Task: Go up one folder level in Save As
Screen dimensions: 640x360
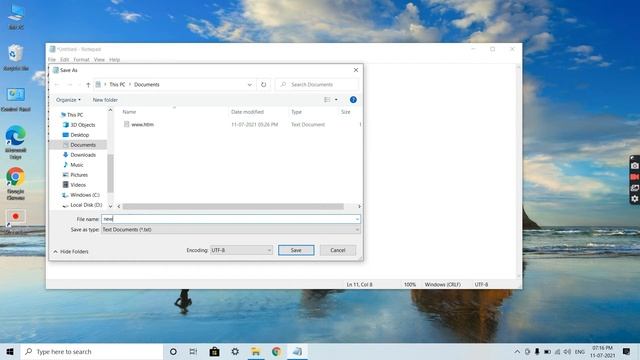Action: 88,84
